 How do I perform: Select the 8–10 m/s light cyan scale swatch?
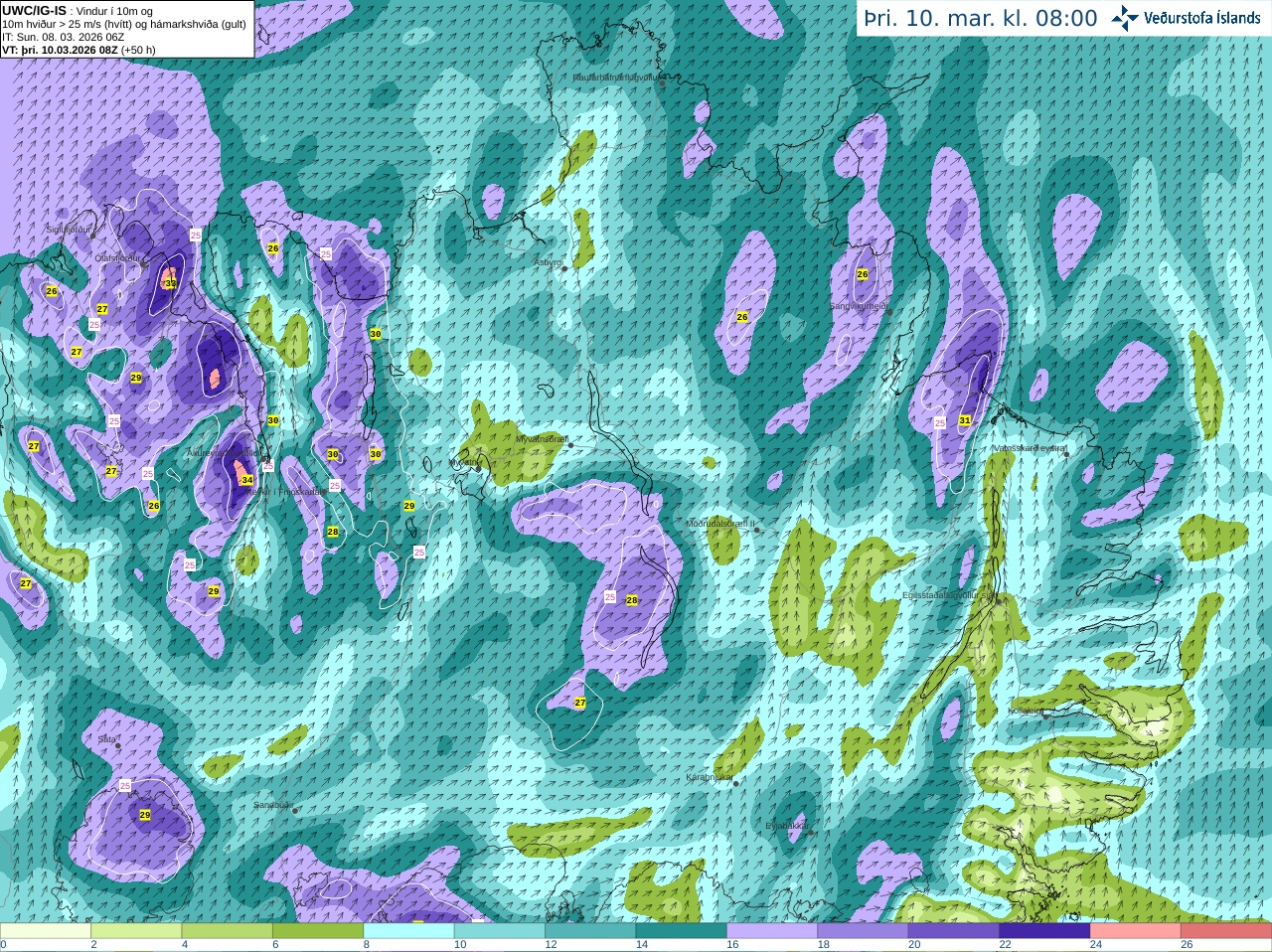point(408,931)
